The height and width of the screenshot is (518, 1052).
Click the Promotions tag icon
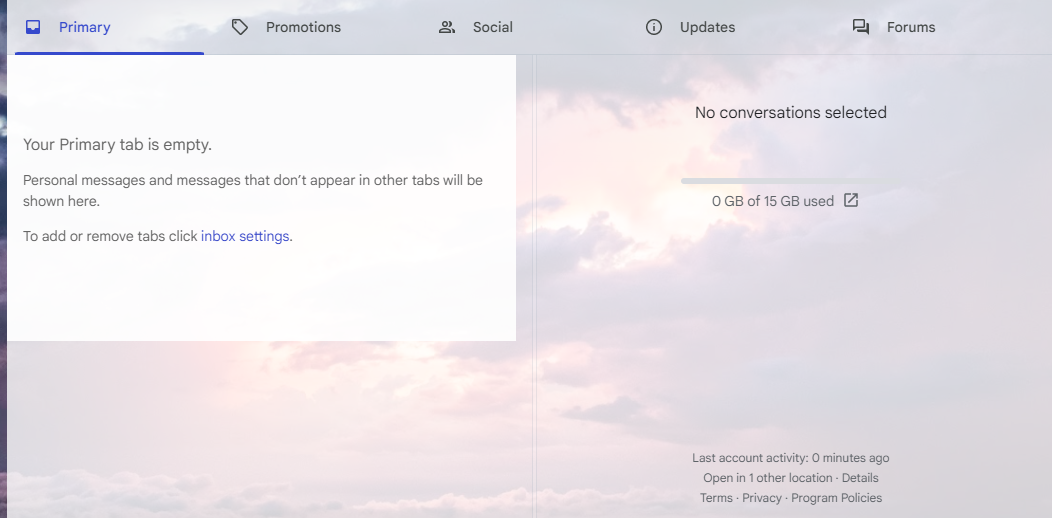240,28
